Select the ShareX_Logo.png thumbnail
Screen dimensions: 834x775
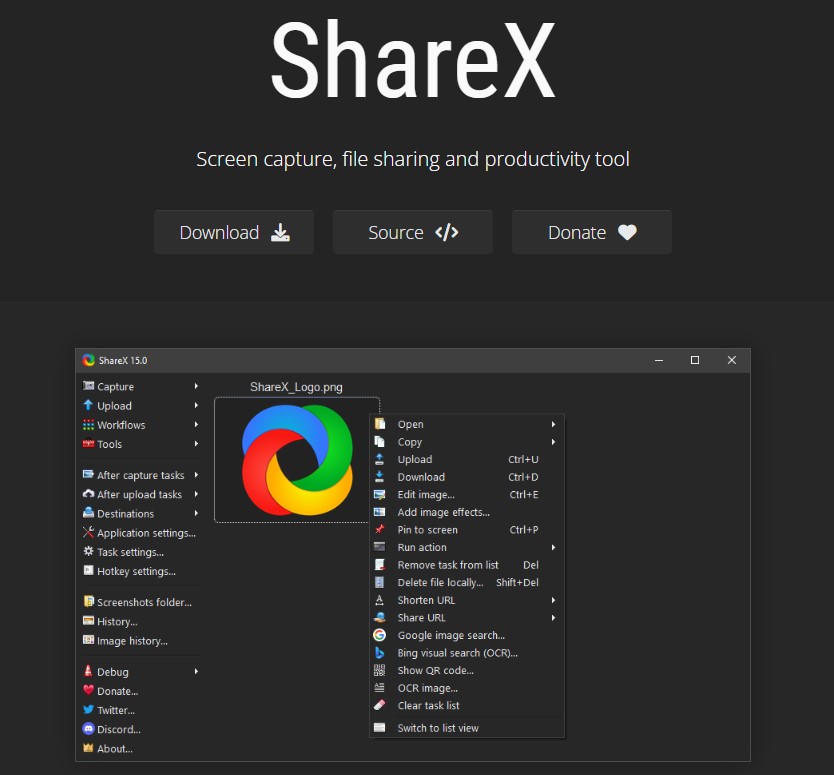pyautogui.click(x=297, y=460)
